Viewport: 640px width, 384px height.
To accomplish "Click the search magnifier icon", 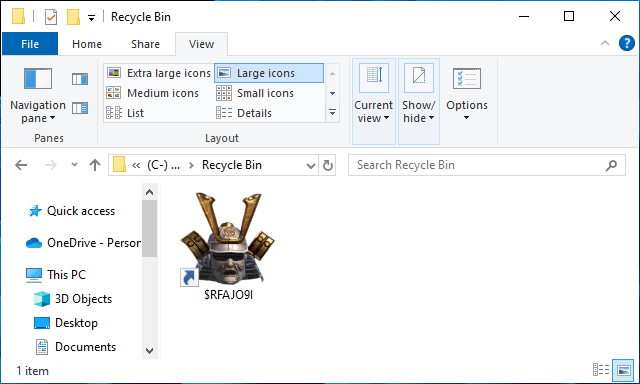I will [x=611, y=165].
